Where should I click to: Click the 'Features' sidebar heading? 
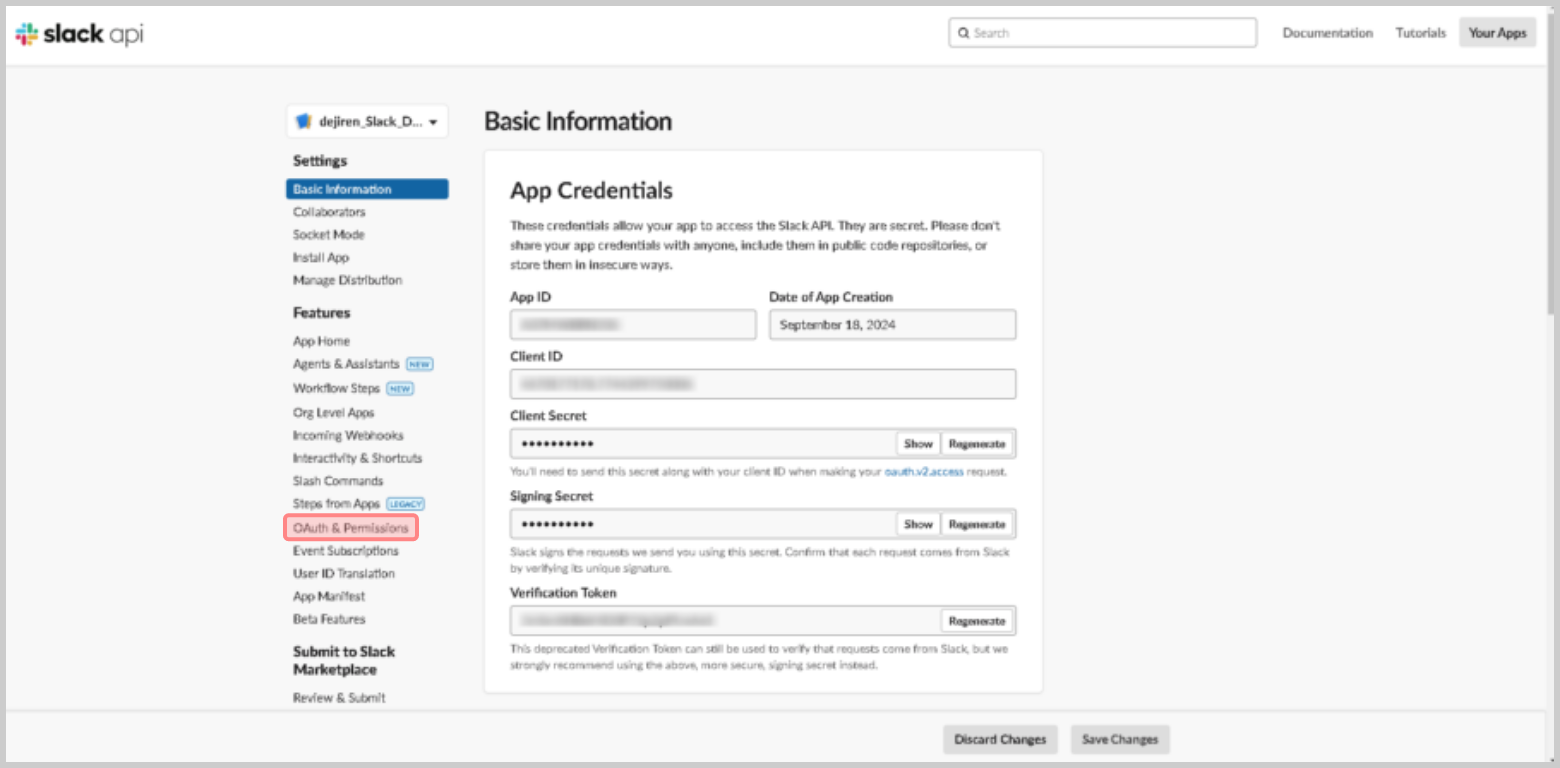pos(322,313)
